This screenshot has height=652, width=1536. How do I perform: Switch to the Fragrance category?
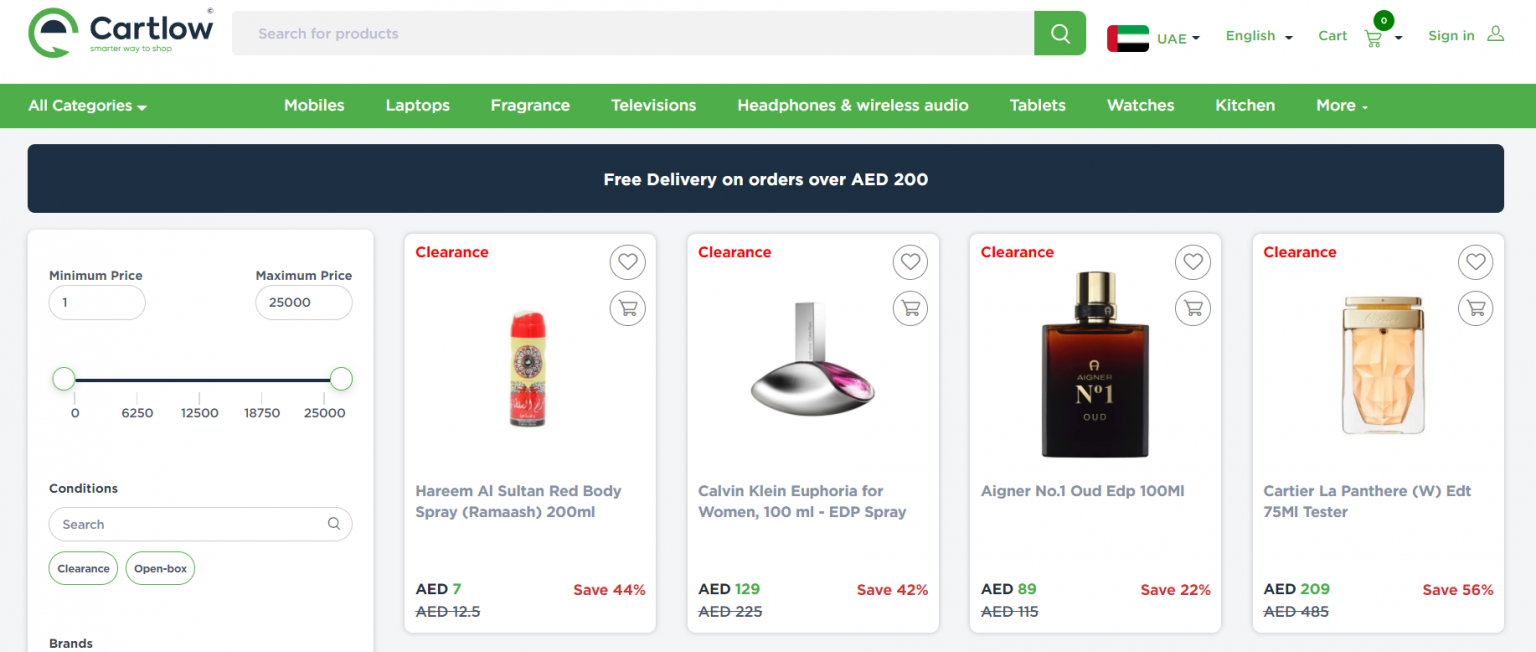point(530,105)
